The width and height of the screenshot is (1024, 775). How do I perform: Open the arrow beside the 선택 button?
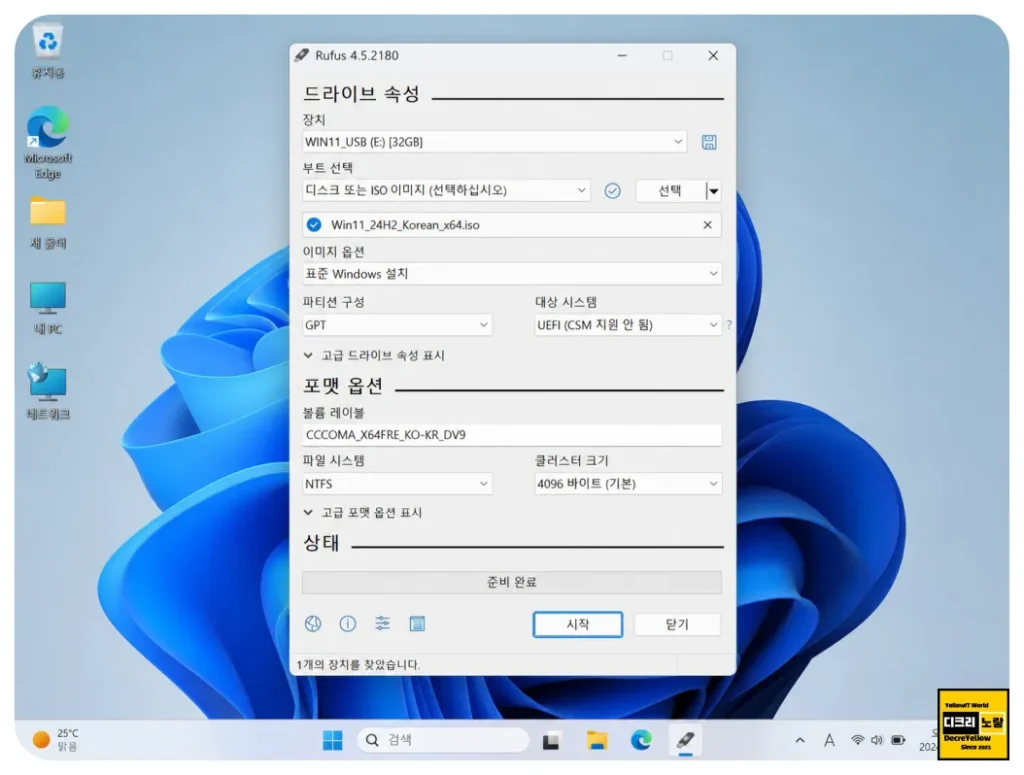(714, 191)
